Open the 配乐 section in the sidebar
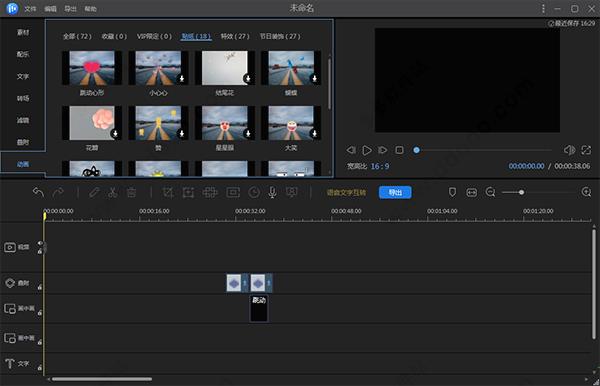 (23, 54)
